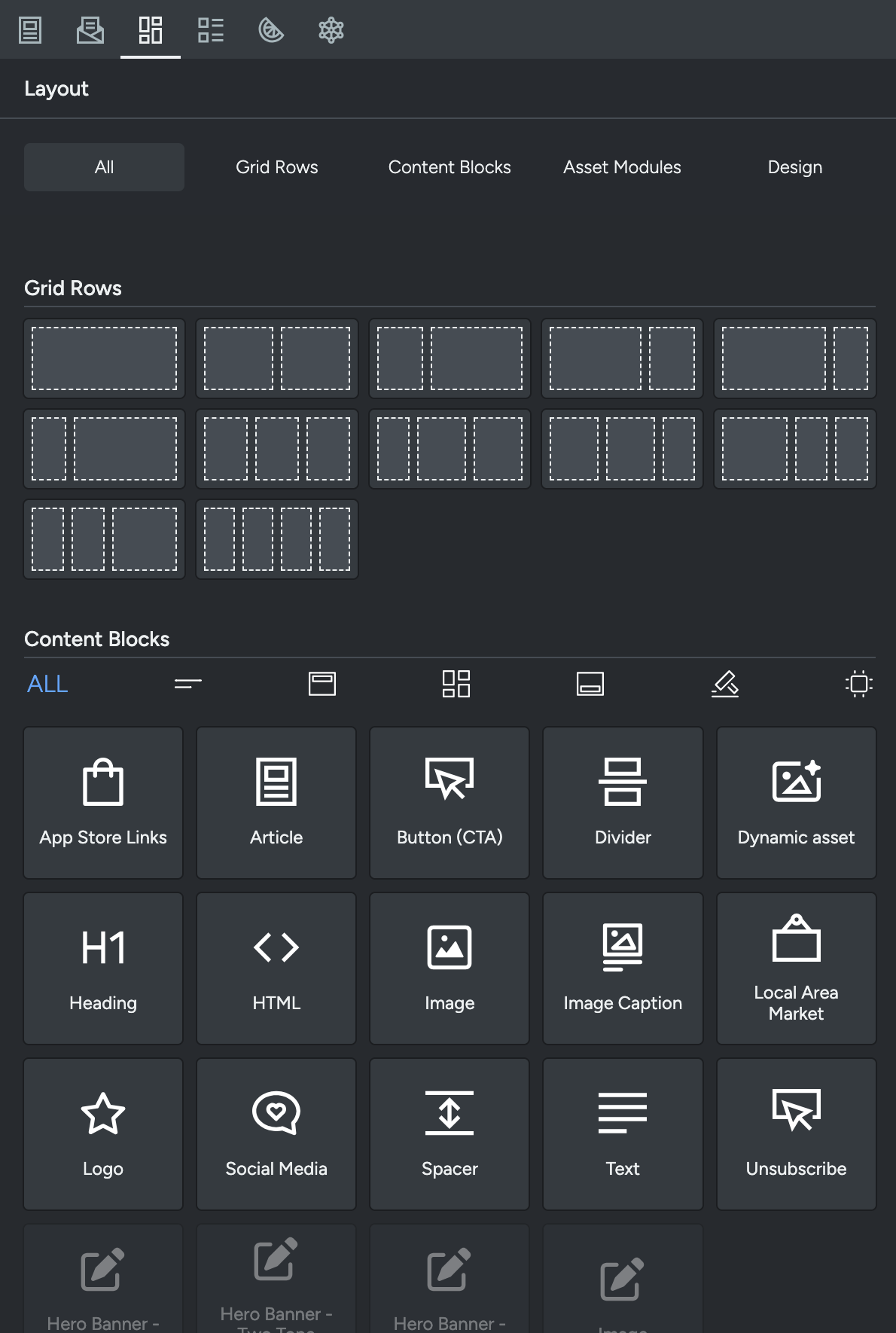
Task: Filter content blocks by footer panel icon
Action: pyautogui.click(x=590, y=684)
